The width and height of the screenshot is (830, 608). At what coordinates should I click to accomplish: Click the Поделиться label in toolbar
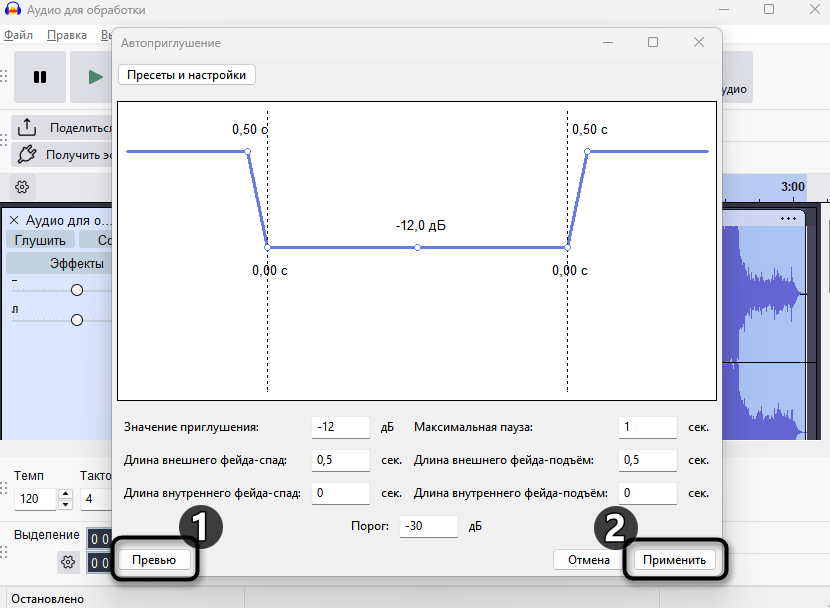click(81, 128)
